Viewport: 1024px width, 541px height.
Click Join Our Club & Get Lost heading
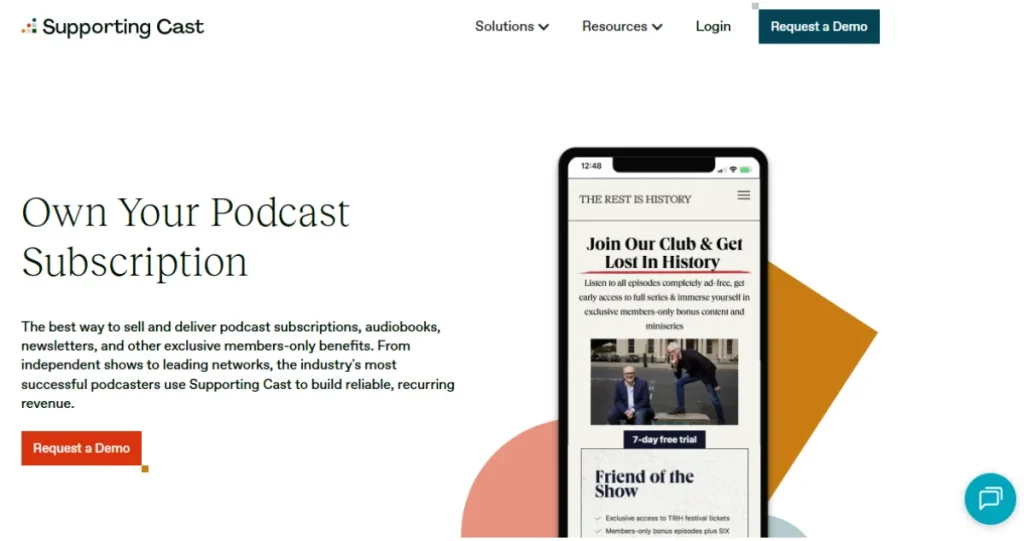coord(664,253)
